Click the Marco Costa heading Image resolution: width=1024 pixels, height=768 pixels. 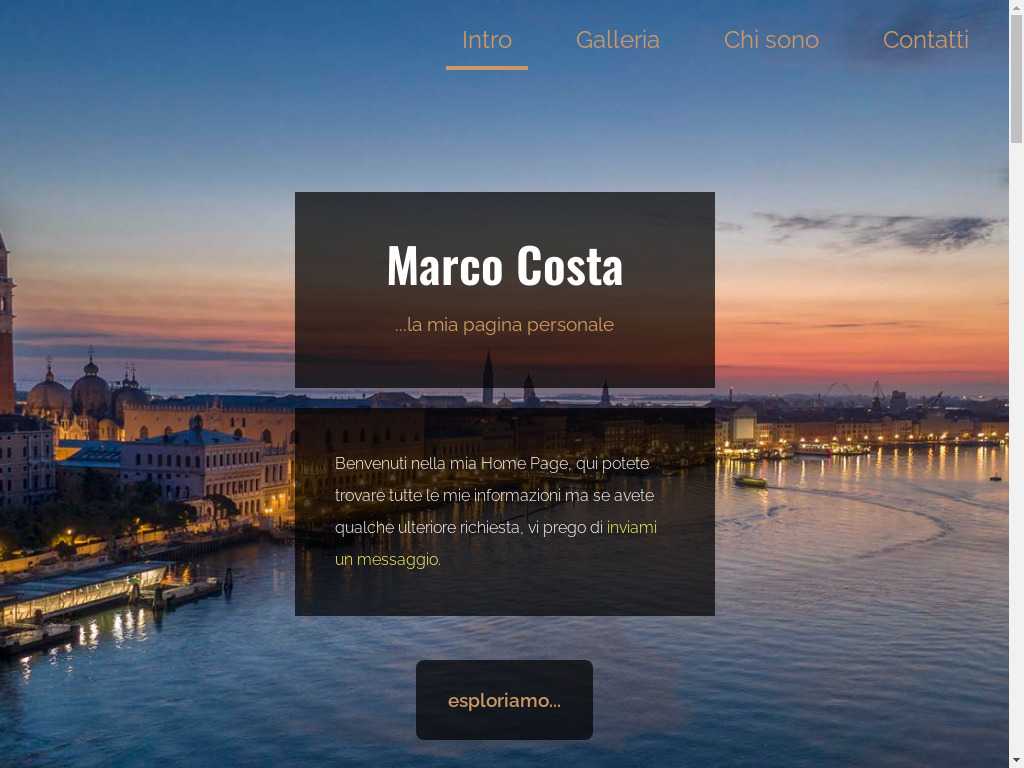[505, 265]
